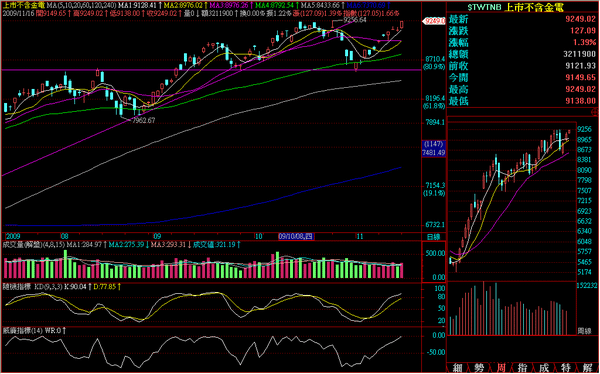Click the 09/10/08 highlighted date marker

coord(296,237)
